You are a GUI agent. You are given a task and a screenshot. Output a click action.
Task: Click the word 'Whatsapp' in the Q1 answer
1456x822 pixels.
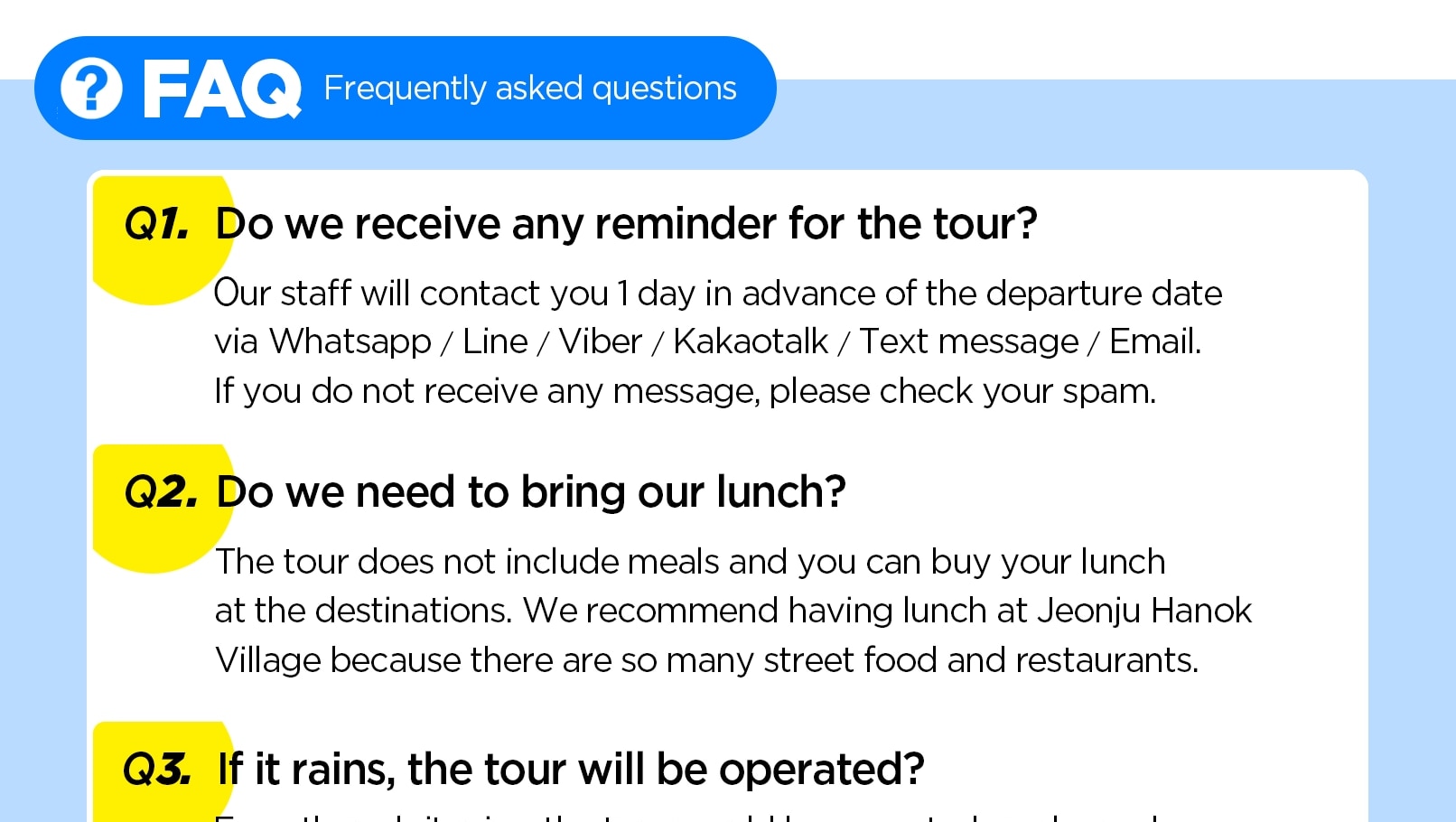coord(350,342)
